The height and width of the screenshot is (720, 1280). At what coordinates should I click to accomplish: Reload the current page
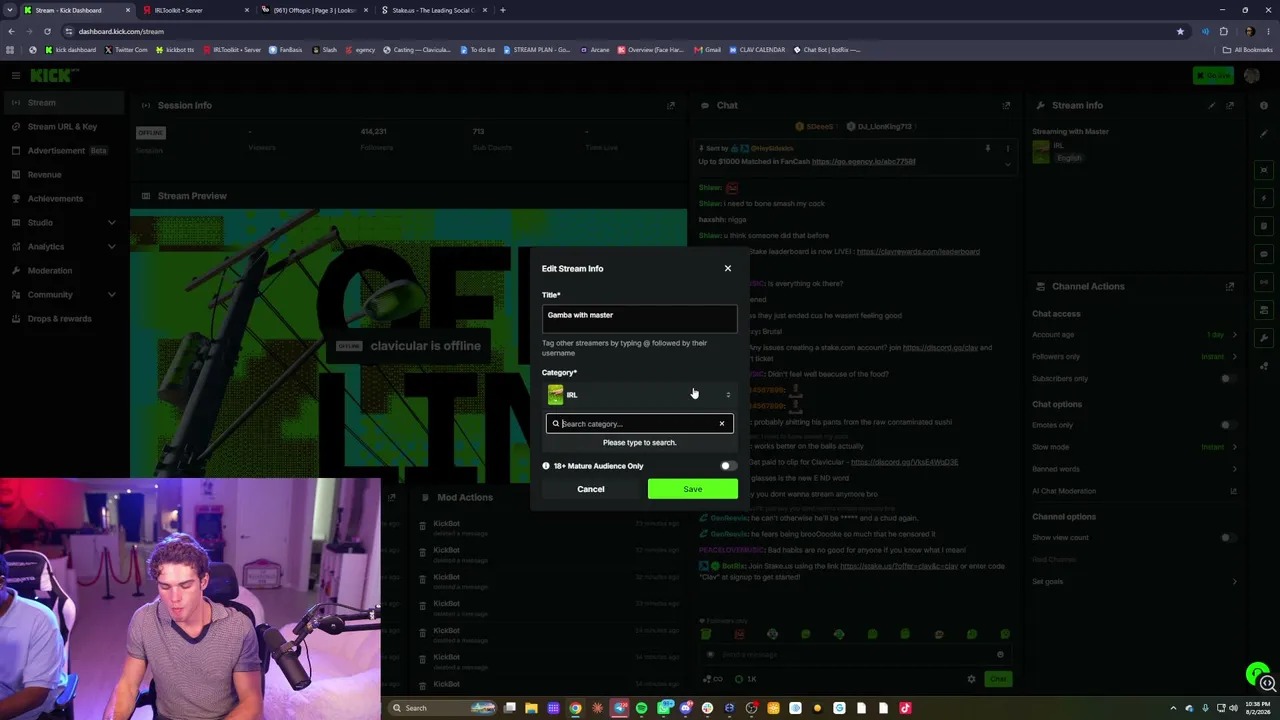46,31
